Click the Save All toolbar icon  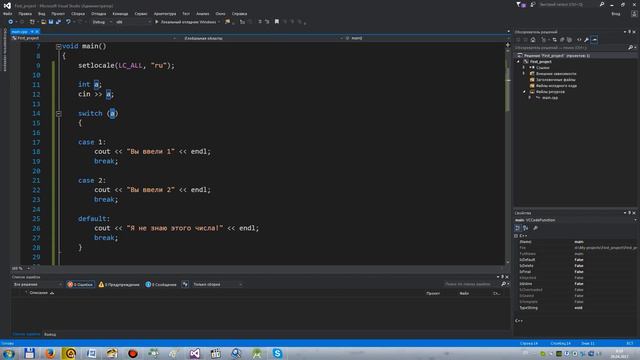point(58,22)
